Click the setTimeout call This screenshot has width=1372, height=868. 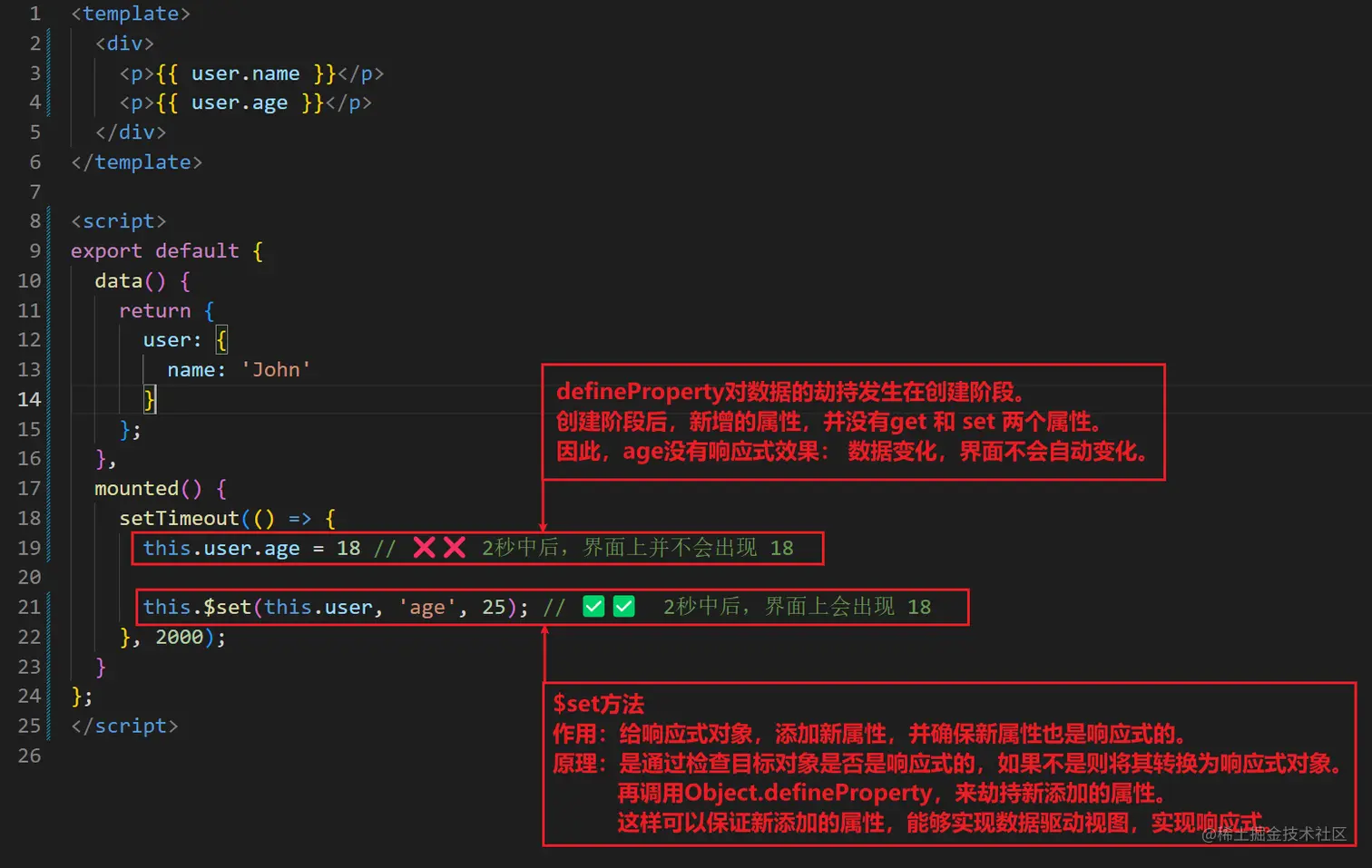coord(179,519)
